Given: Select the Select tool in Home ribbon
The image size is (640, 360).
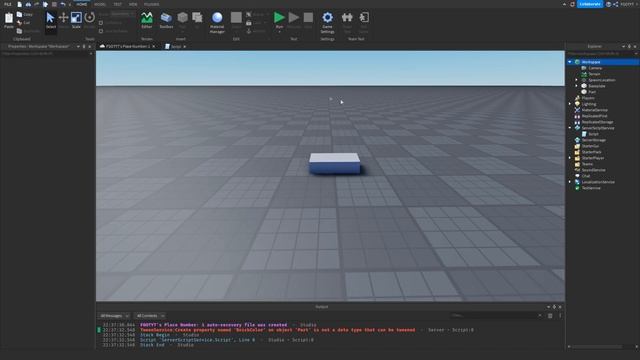Looking at the screenshot, I should pos(51,20).
